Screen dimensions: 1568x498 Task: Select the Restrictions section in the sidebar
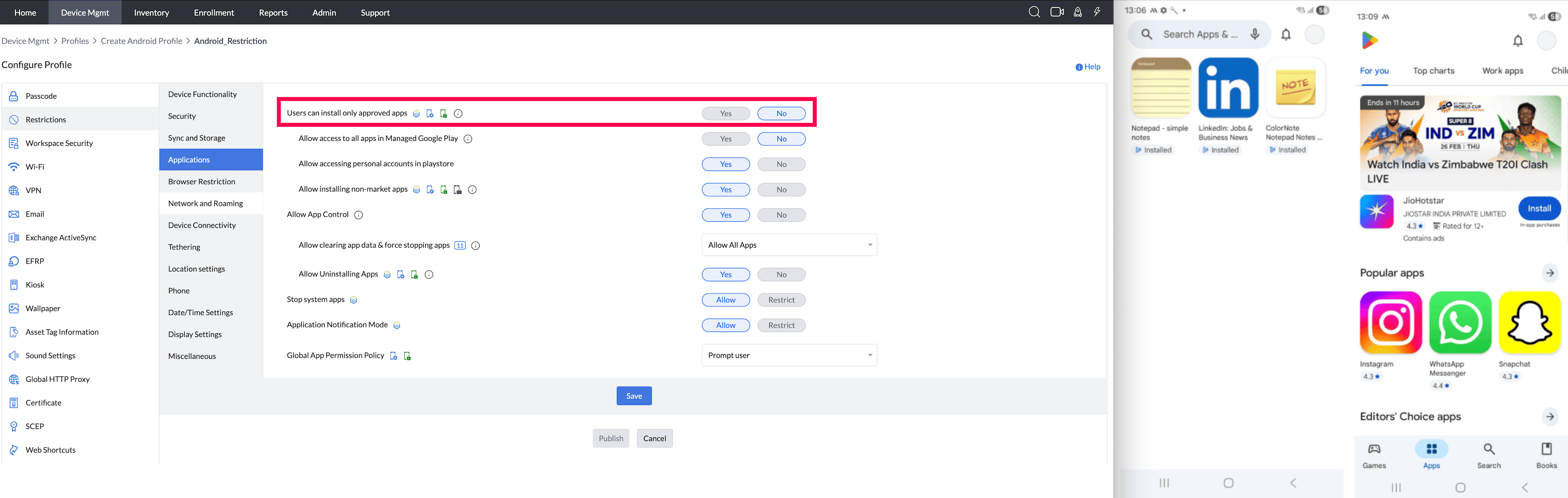[46, 119]
